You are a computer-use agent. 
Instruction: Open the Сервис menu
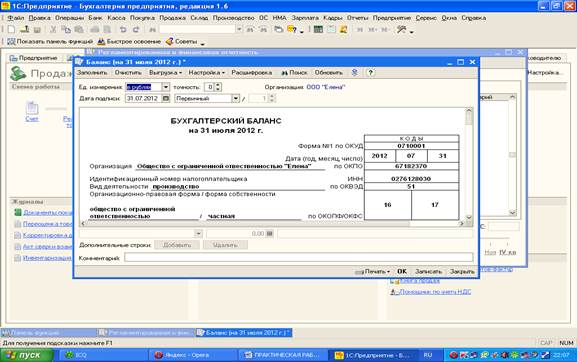(426, 18)
